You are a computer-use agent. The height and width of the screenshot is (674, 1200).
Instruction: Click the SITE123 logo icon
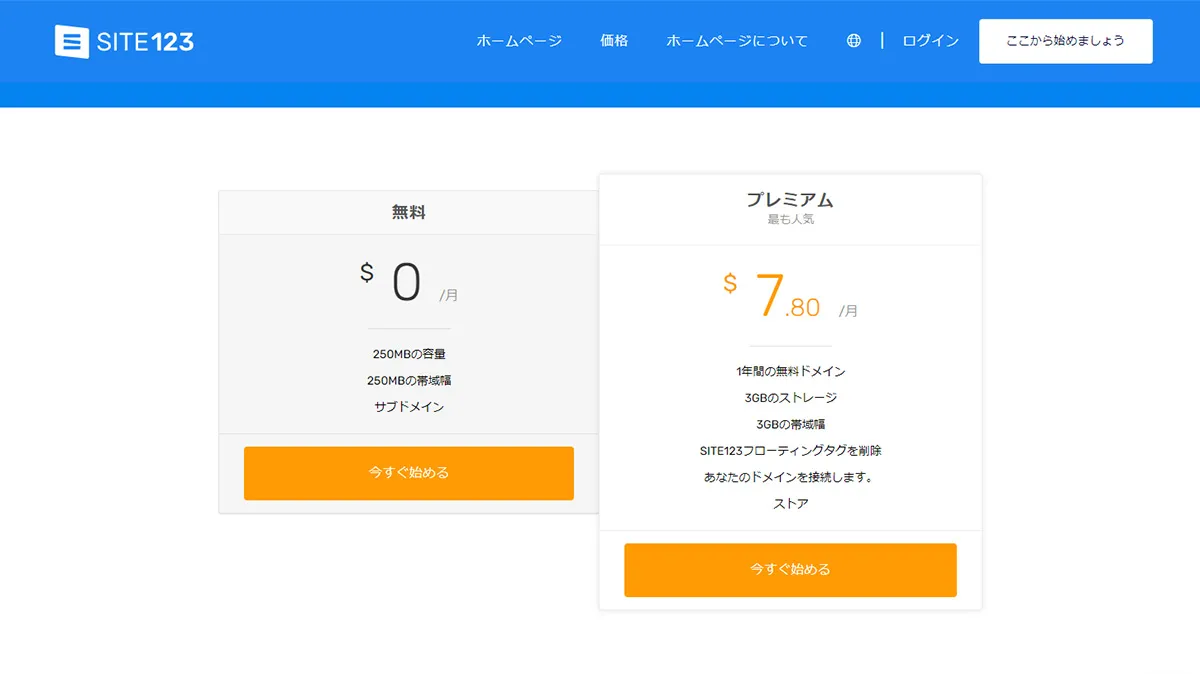point(72,42)
